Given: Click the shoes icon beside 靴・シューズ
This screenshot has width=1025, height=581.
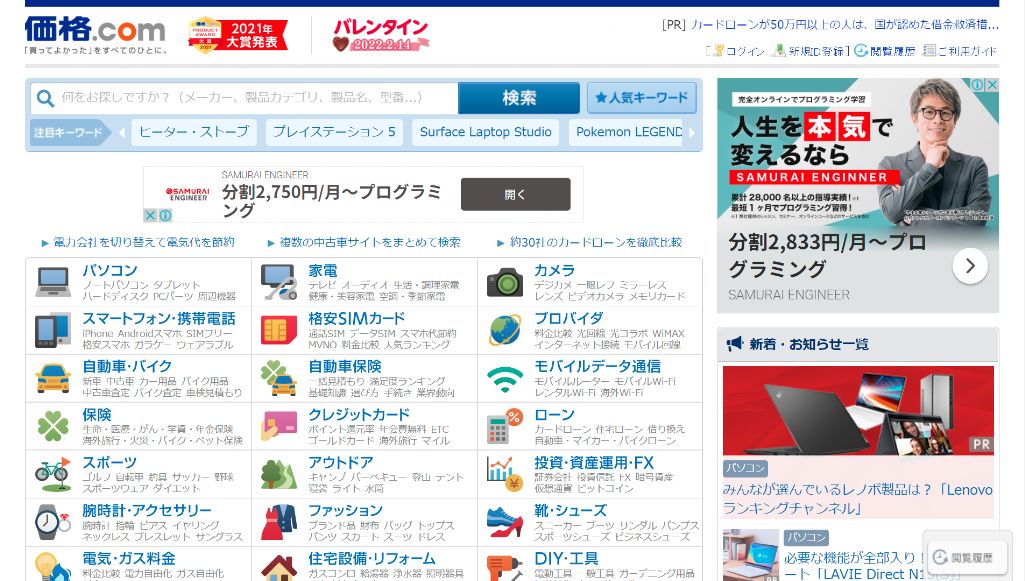Looking at the screenshot, I should click(x=505, y=522).
